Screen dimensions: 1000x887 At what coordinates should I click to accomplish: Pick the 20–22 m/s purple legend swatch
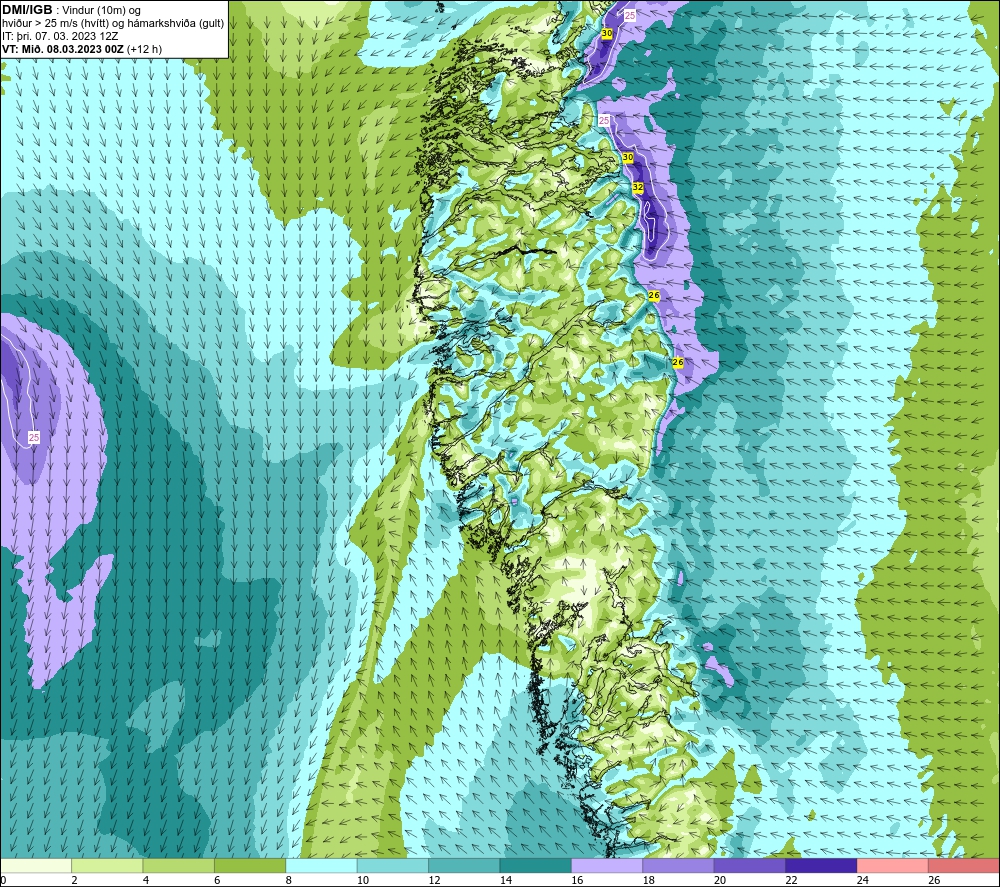point(750,865)
